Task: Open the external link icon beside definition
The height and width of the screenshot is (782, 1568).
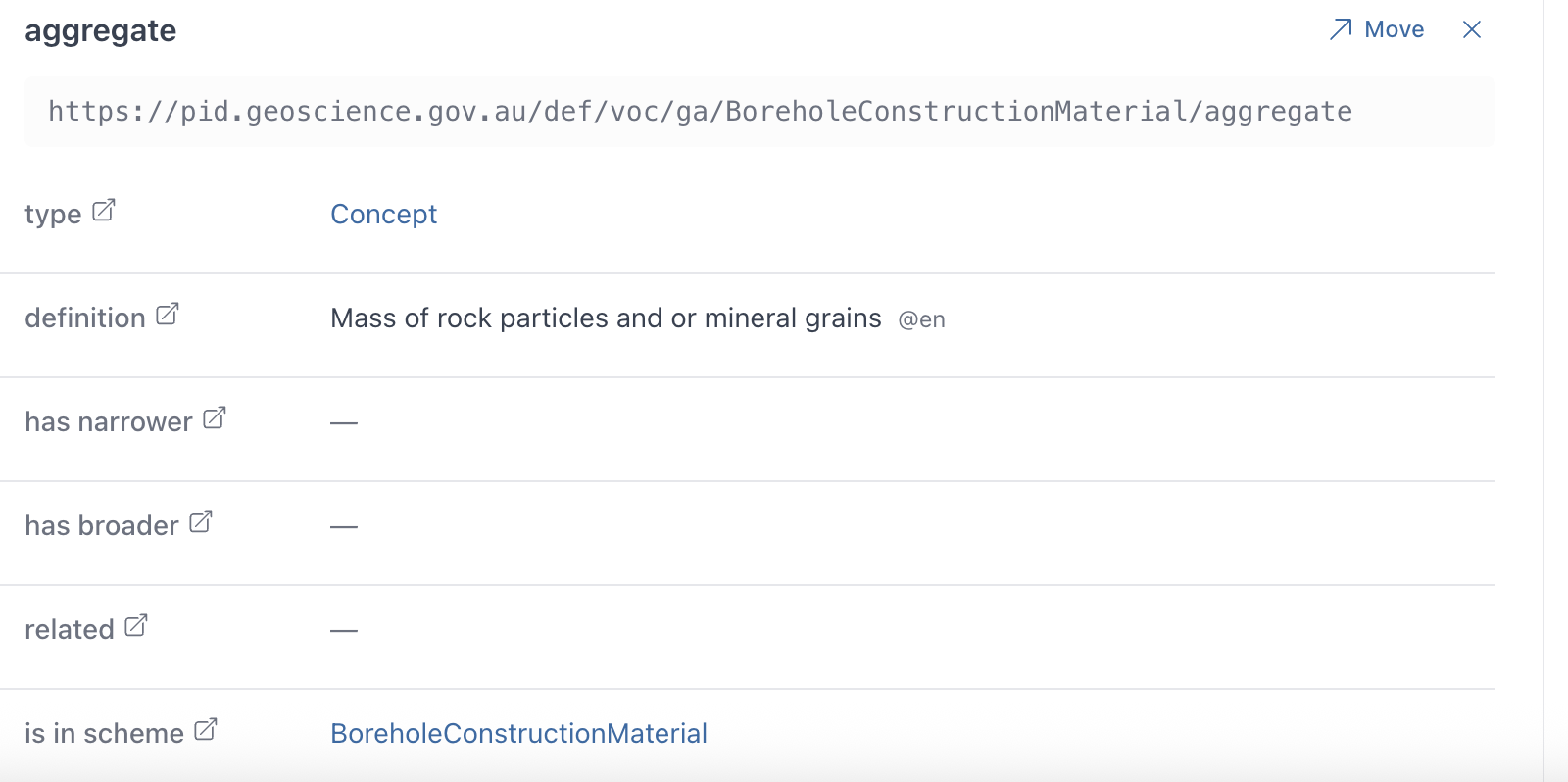Action: click(x=168, y=315)
